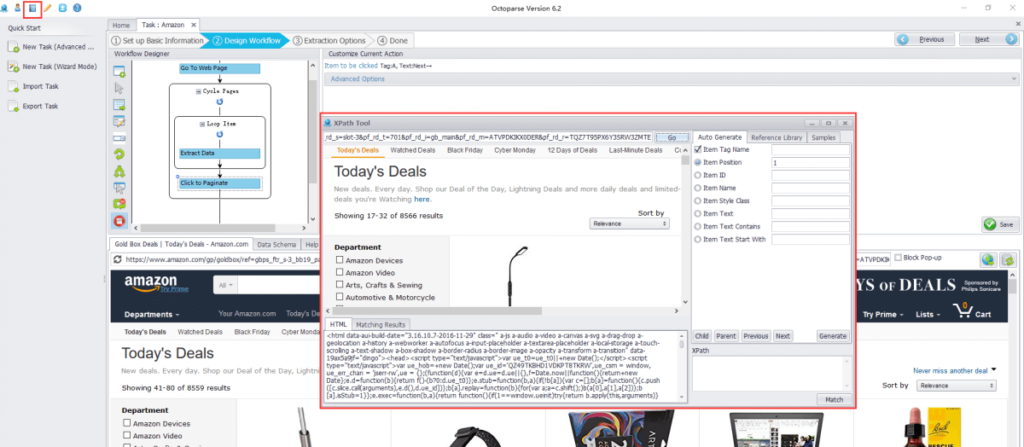Select the Item Style Class radio button

(x=698, y=201)
